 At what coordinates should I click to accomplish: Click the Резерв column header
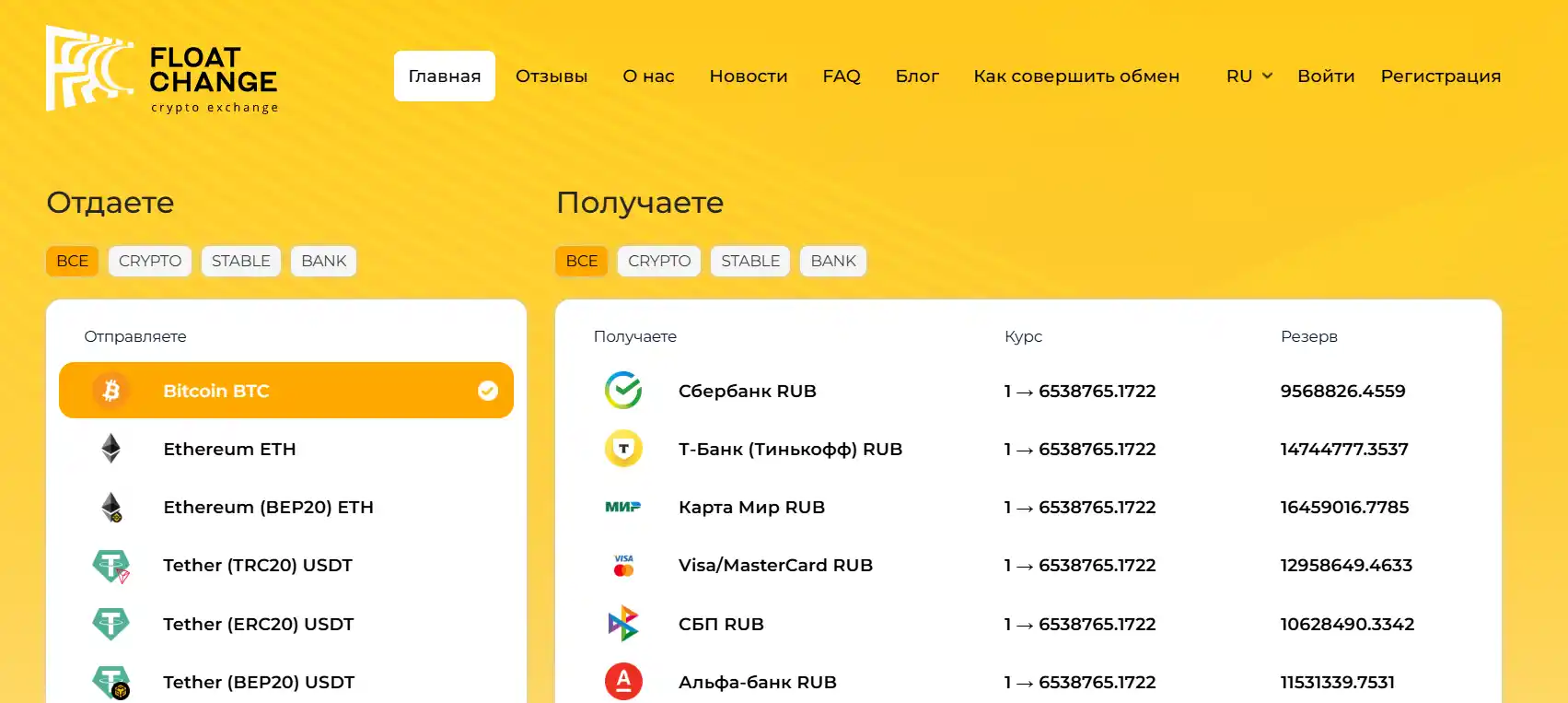1308,336
